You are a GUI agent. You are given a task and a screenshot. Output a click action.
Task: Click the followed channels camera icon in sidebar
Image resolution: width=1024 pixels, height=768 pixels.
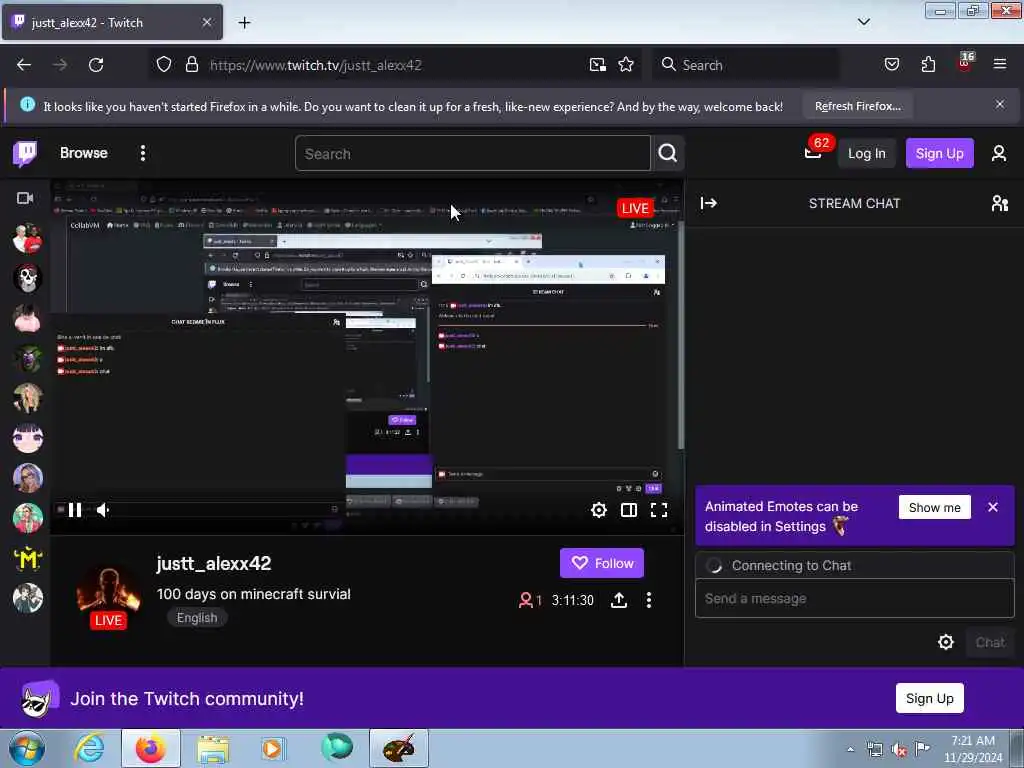click(x=25, y=198)
